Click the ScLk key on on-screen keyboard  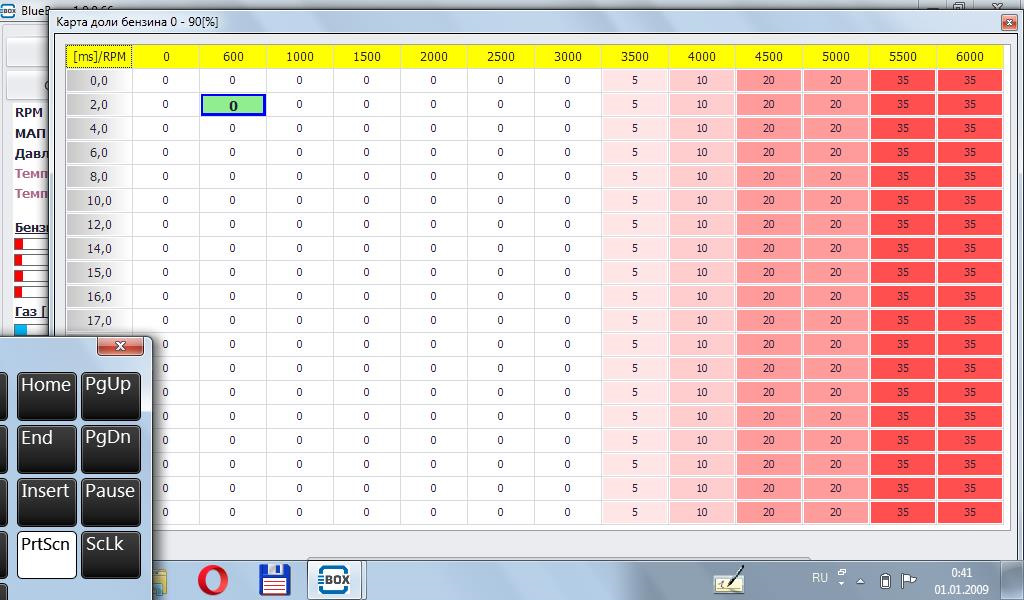pyautogui.click(x=110, y=555)
